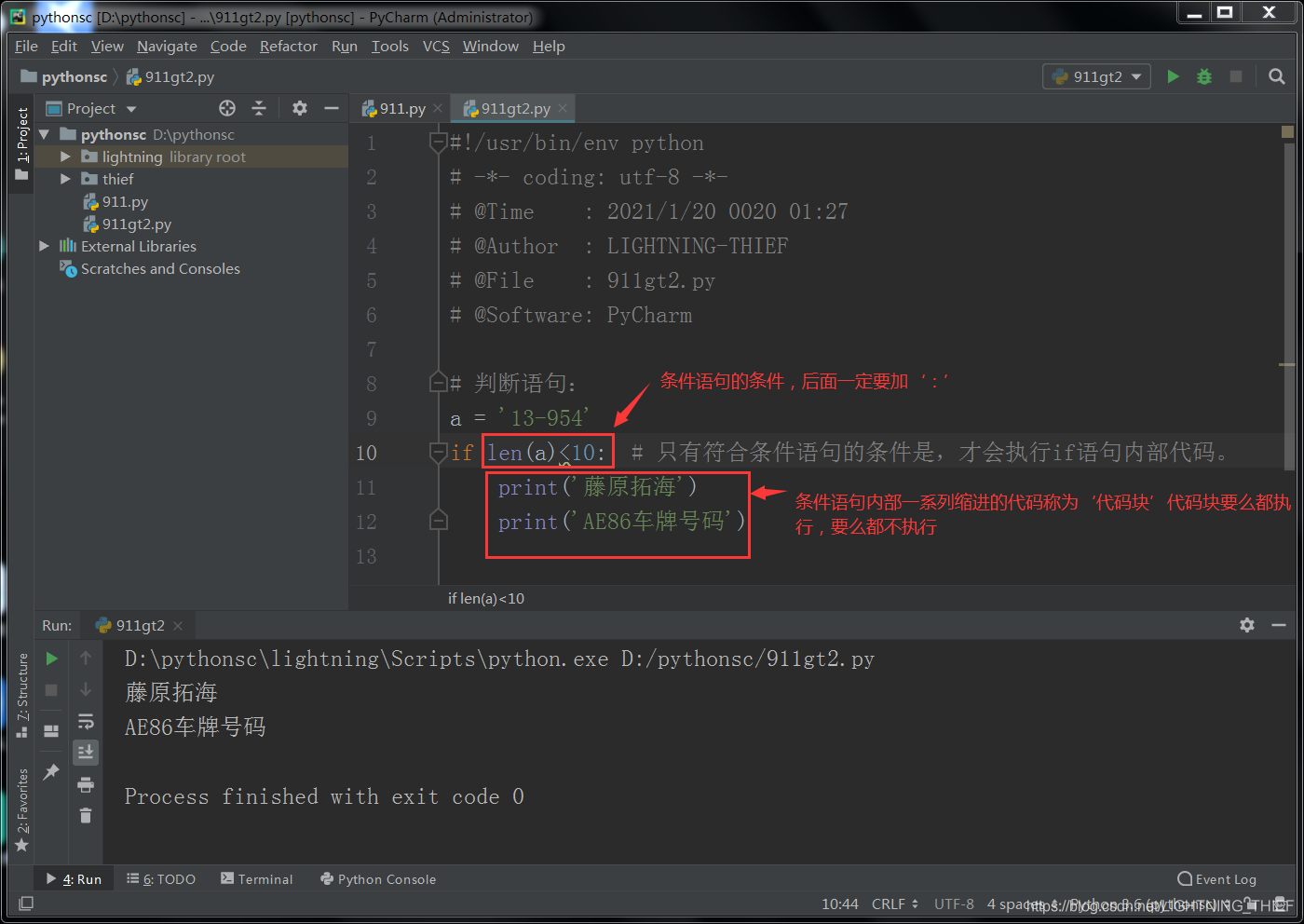Click the fold end marker at line 12
Screen dimensions: 1304x924
click(438, 521)
